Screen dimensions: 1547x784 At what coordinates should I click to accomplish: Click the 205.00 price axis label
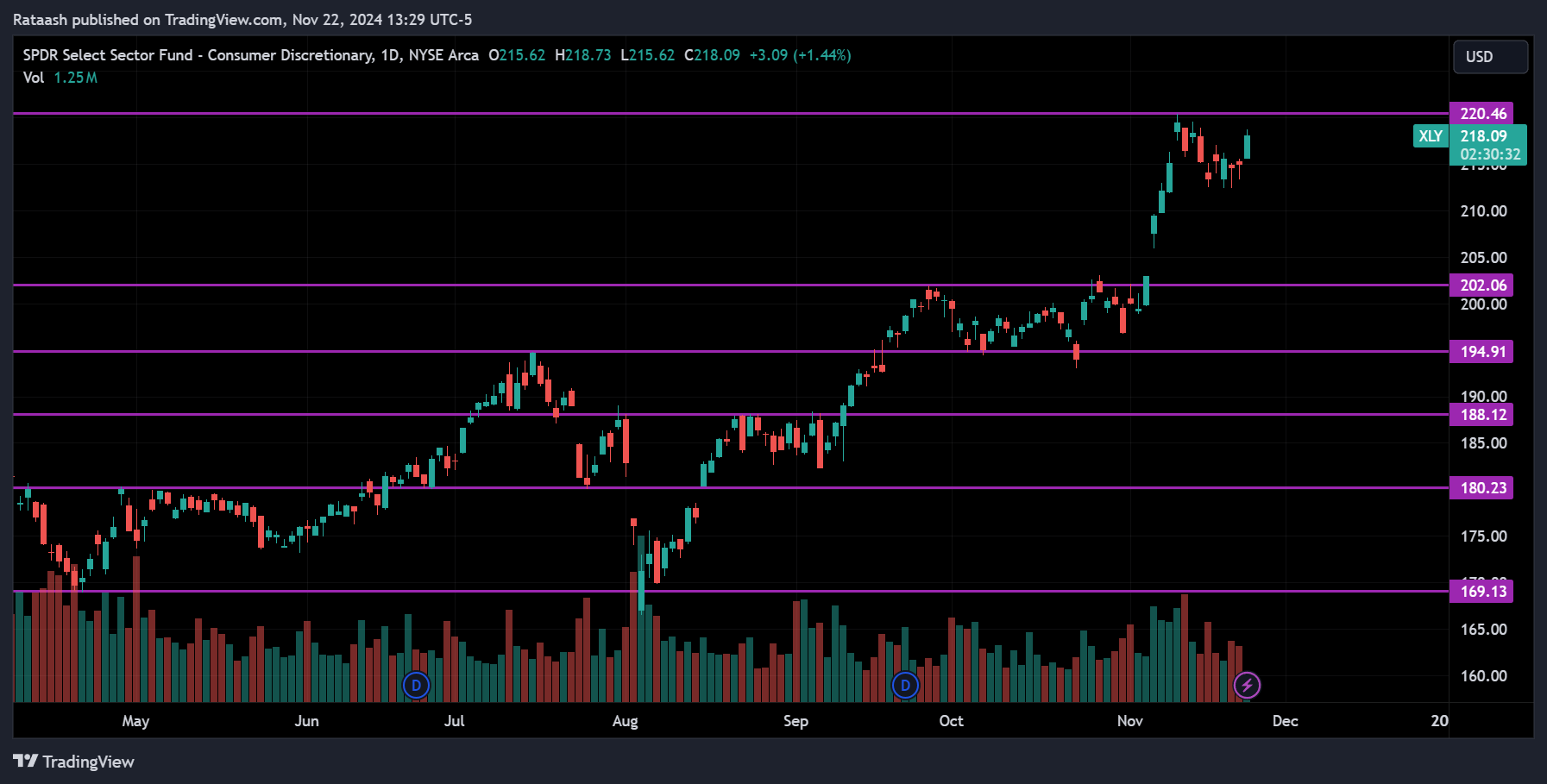click(x=1483, y=258)
